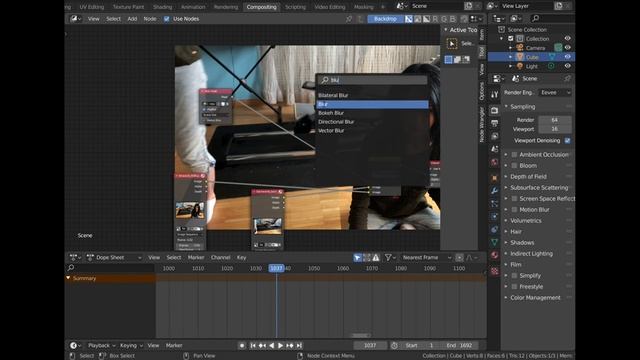The height and width of the screenshot is (360, 640).
Task: Hide the Collection in outliner
Action: tap(567, 38)
